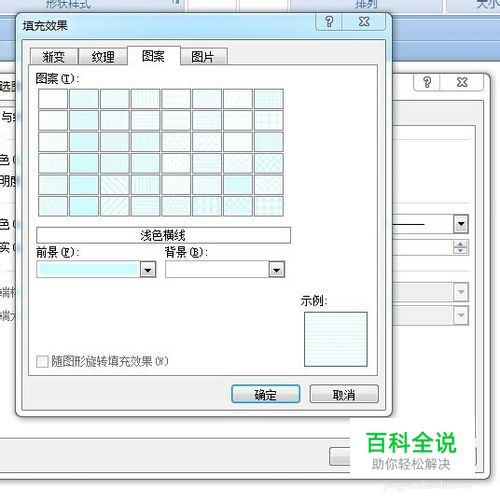Pick the 75% pattern, second swatch of row four

point(84,163)
